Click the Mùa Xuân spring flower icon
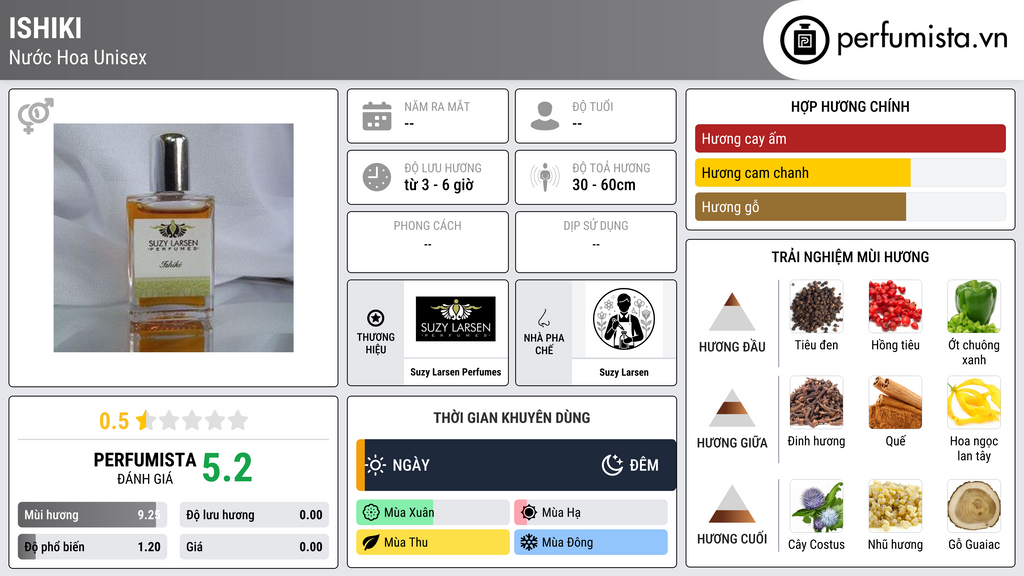Image resolution: width=1024 pixels, height=576 pixels. 371,513
